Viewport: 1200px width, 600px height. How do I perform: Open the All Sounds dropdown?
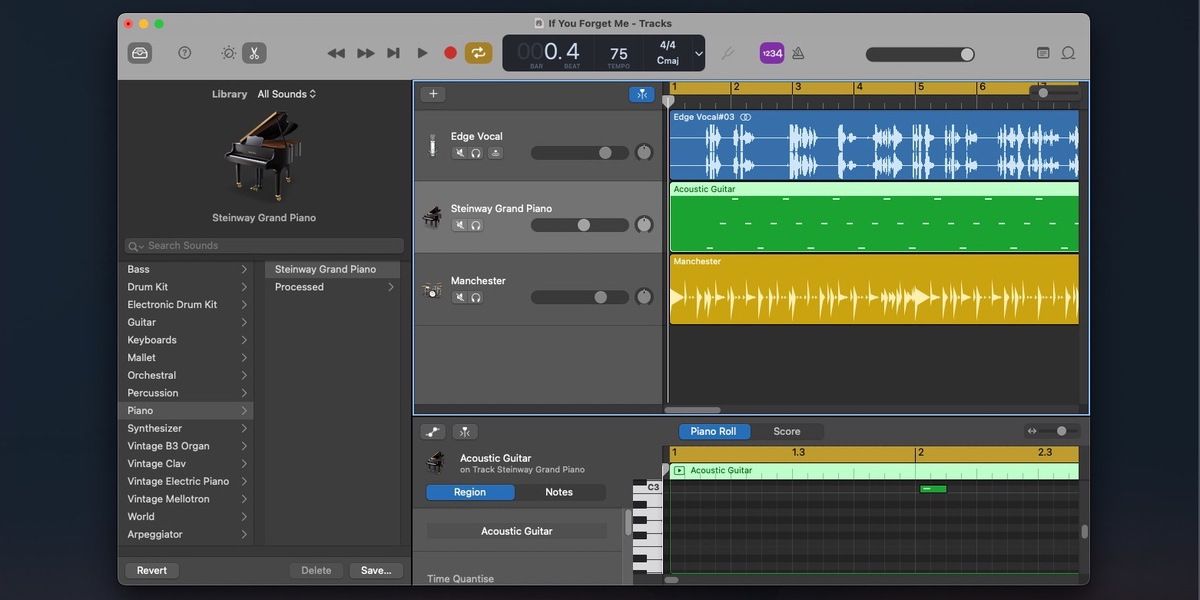coord(286,94)
